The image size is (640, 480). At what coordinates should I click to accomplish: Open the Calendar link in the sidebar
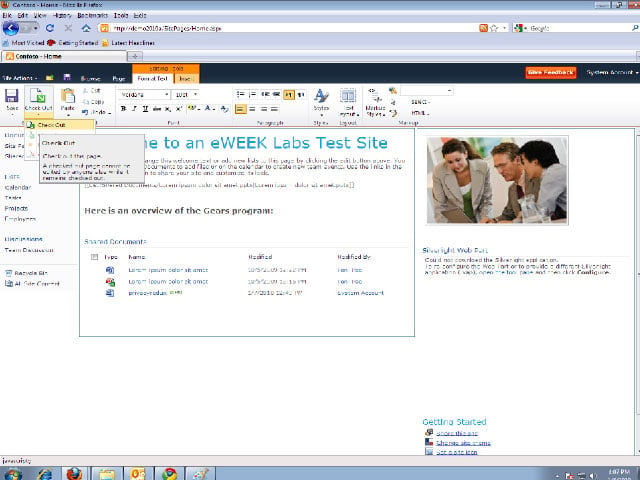[x=18, y=187]
